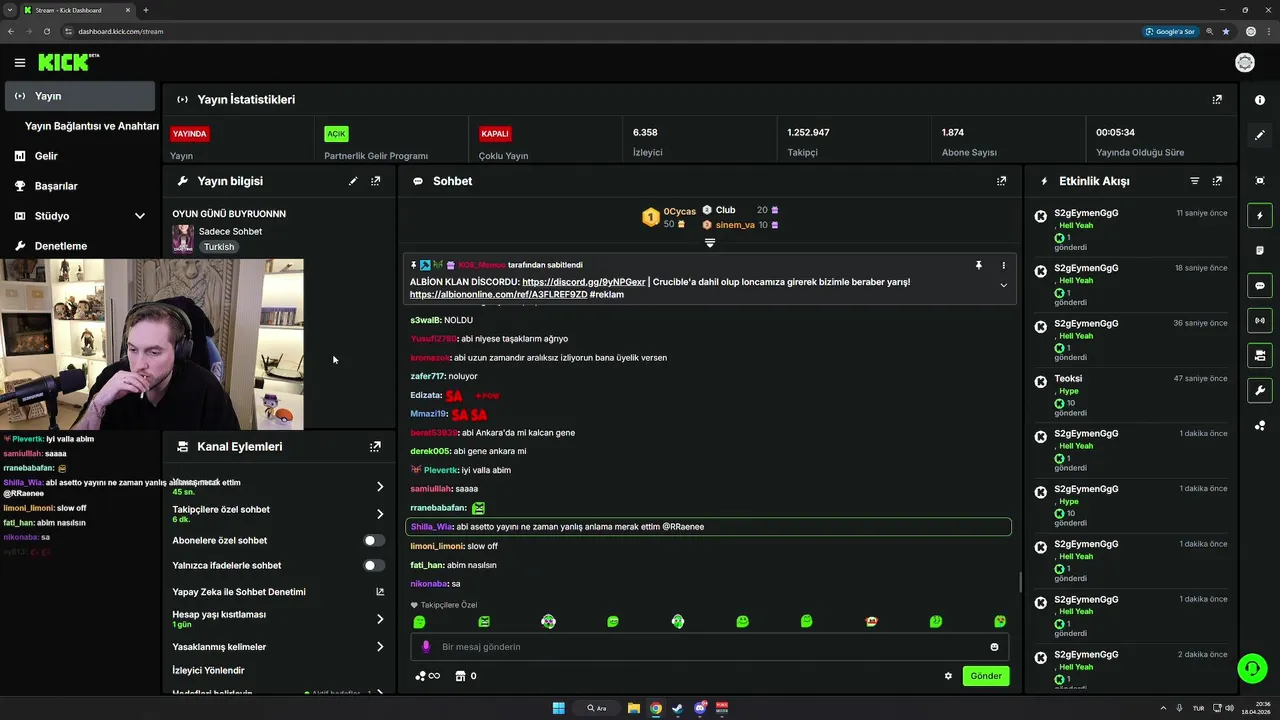Expand the pinned message with the chevron

pos(1003,285)
